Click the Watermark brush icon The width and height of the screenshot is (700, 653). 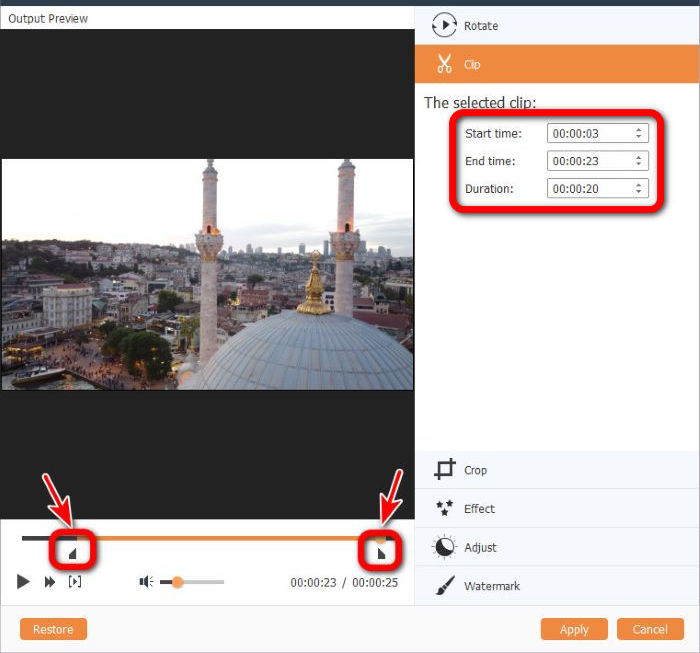[x=445, y=585]
